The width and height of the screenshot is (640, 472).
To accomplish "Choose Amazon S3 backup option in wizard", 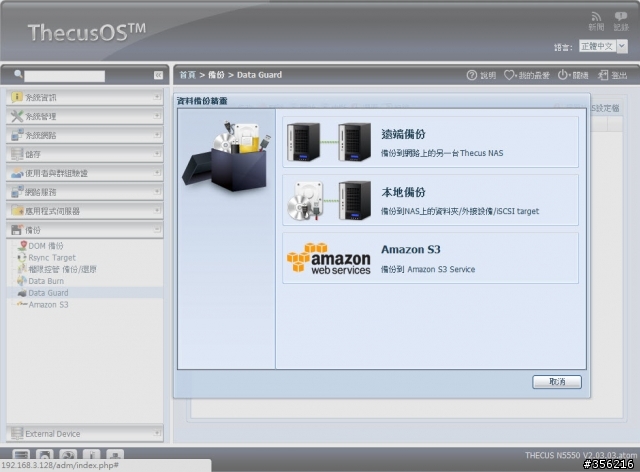I will pos(430,258).
